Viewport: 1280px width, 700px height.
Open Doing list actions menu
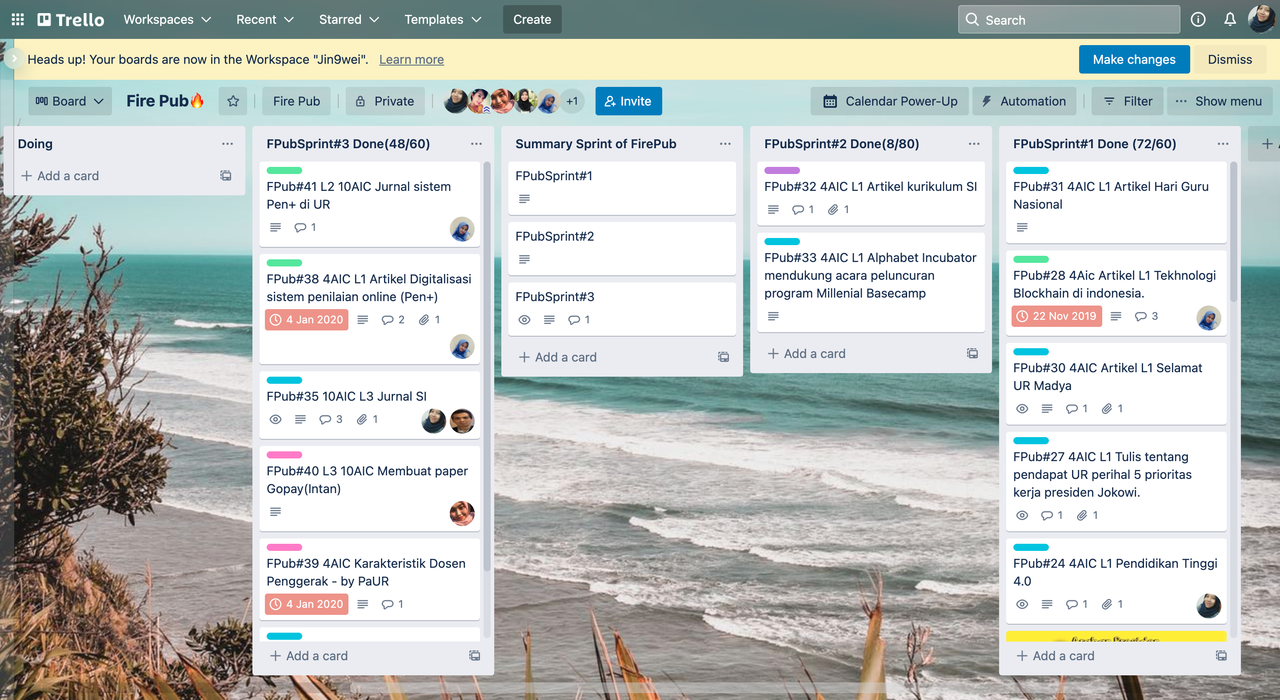point(227,144)
